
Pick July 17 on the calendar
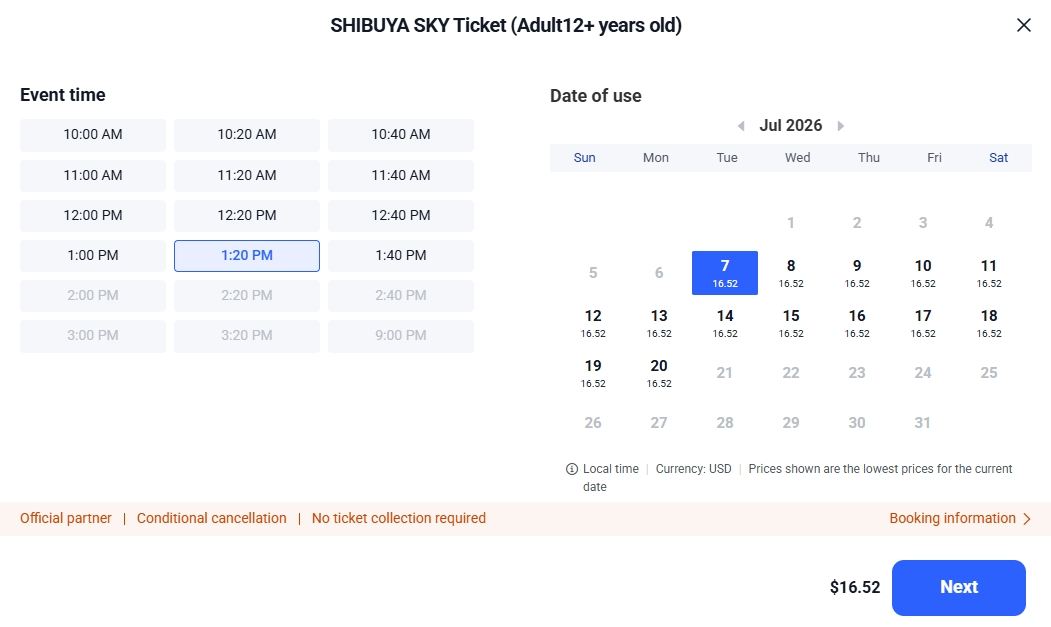(x=923, y=323)
